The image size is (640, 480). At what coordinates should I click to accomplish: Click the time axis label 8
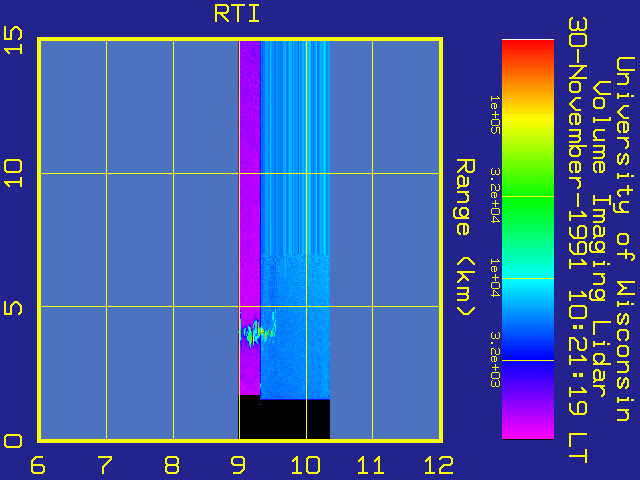click(x=172, y=465)
